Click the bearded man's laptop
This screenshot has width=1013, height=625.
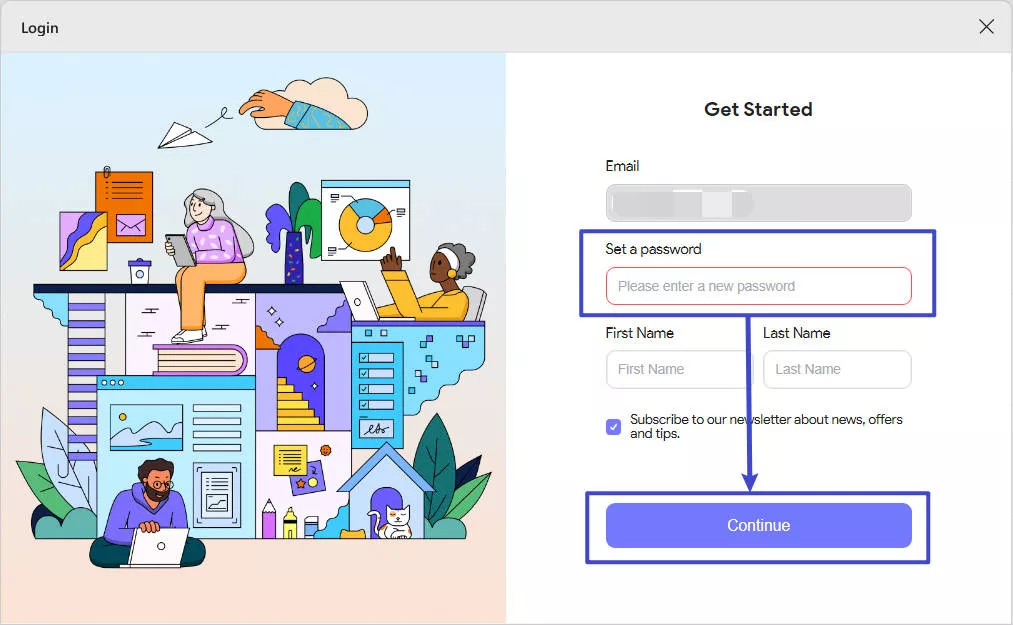click(158, 547)
